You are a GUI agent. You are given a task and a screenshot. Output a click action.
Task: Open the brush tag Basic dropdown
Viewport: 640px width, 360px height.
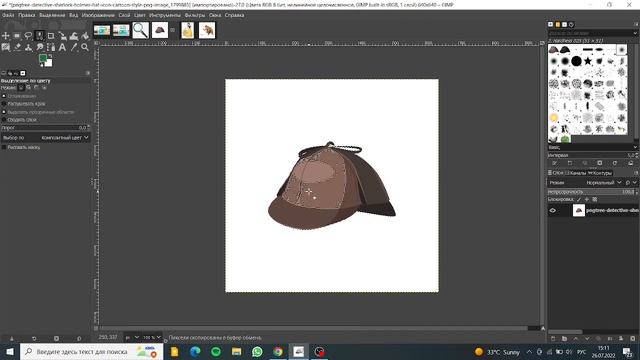tap(592, 147)
